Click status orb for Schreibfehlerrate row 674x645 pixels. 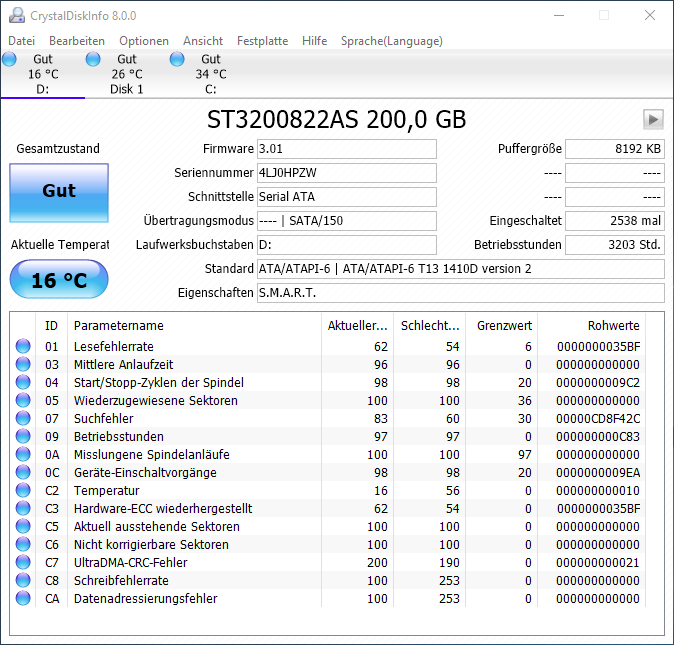coord(23,581)
